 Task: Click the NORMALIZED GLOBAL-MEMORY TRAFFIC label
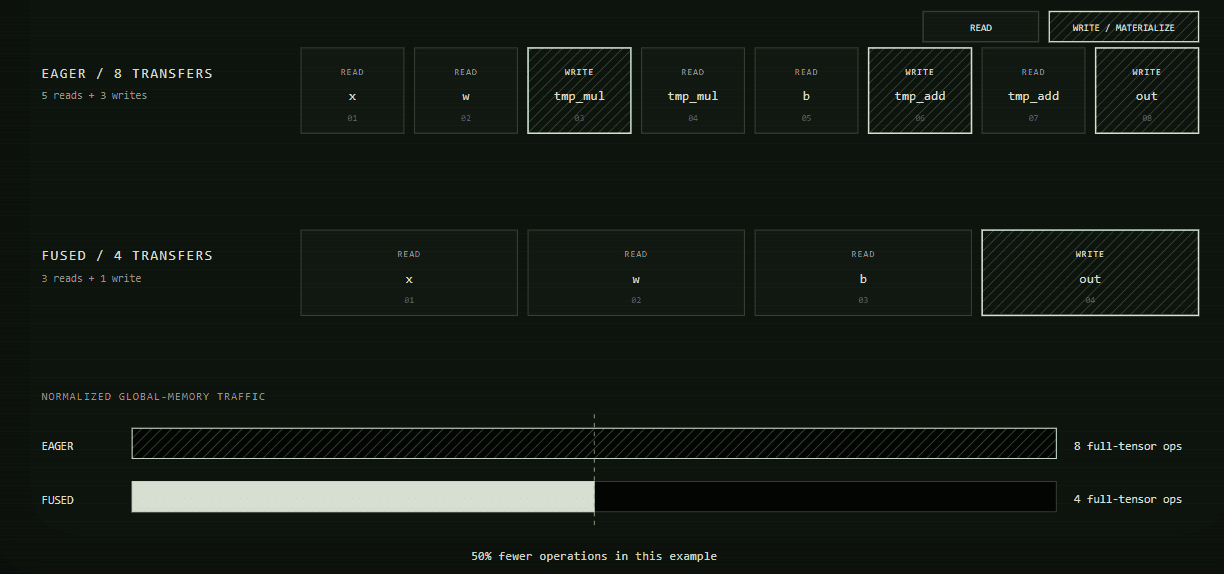(153, 397)
